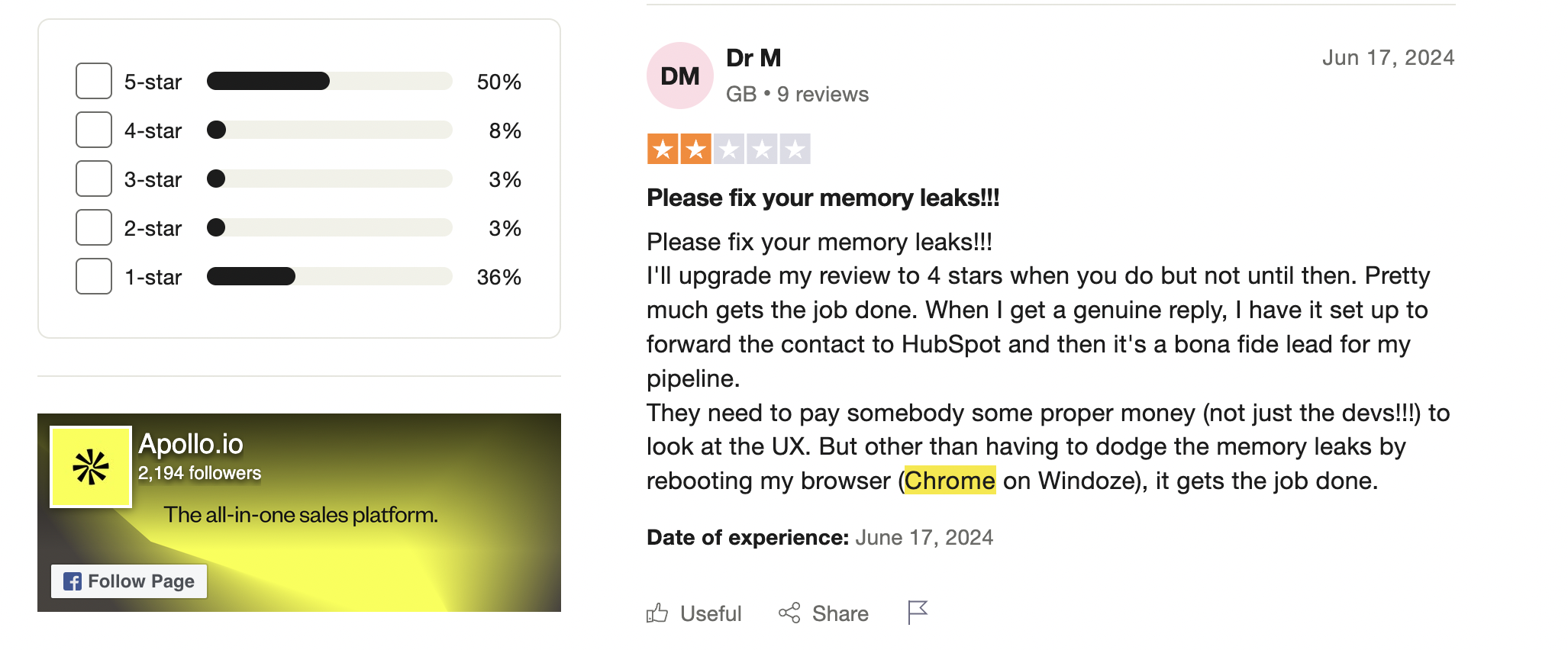
Task: Flag the review with the flag icon
Action: coord(918,613)
